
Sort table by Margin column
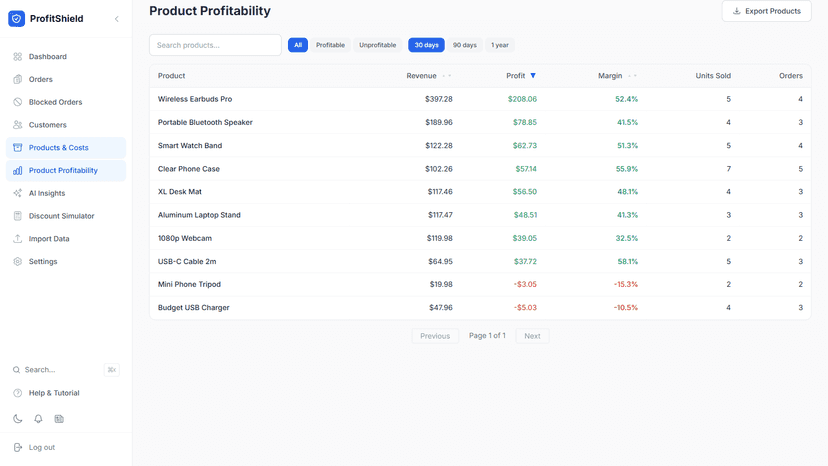pyautogui.click(x=617, y=76)
